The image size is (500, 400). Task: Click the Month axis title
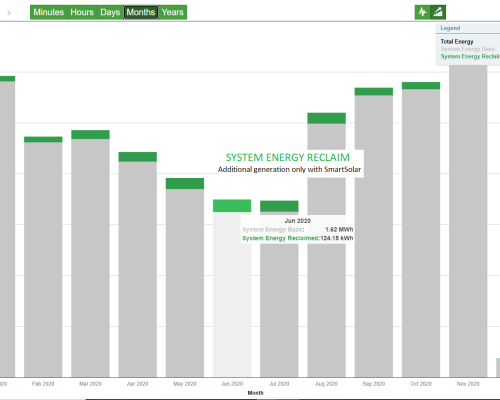(x=255, y=393)
